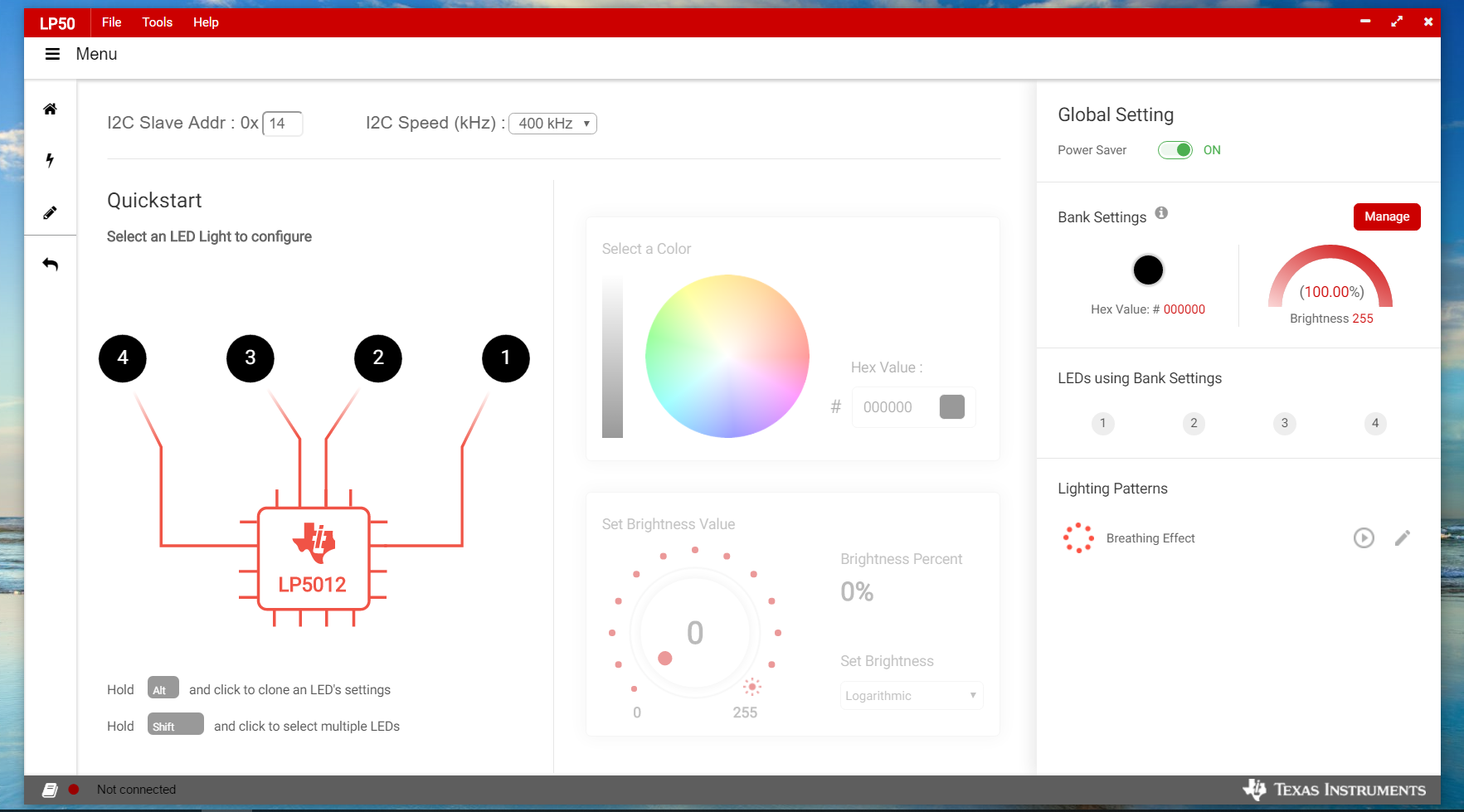Click the color wheel picker

click(727, 356)
